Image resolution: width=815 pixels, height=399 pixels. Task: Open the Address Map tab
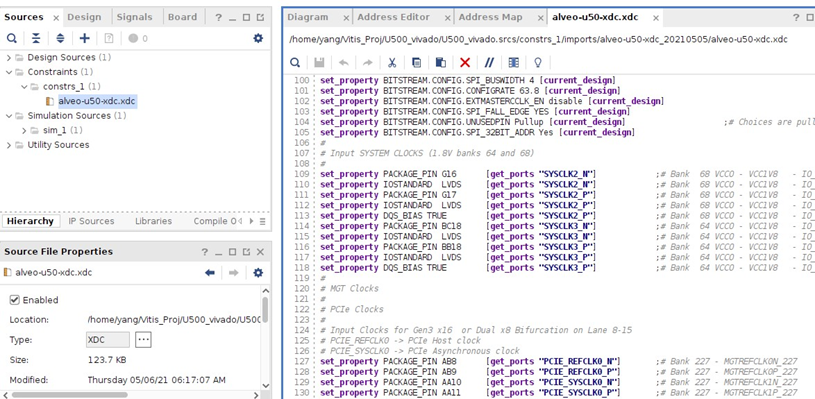tap(490, 17)
